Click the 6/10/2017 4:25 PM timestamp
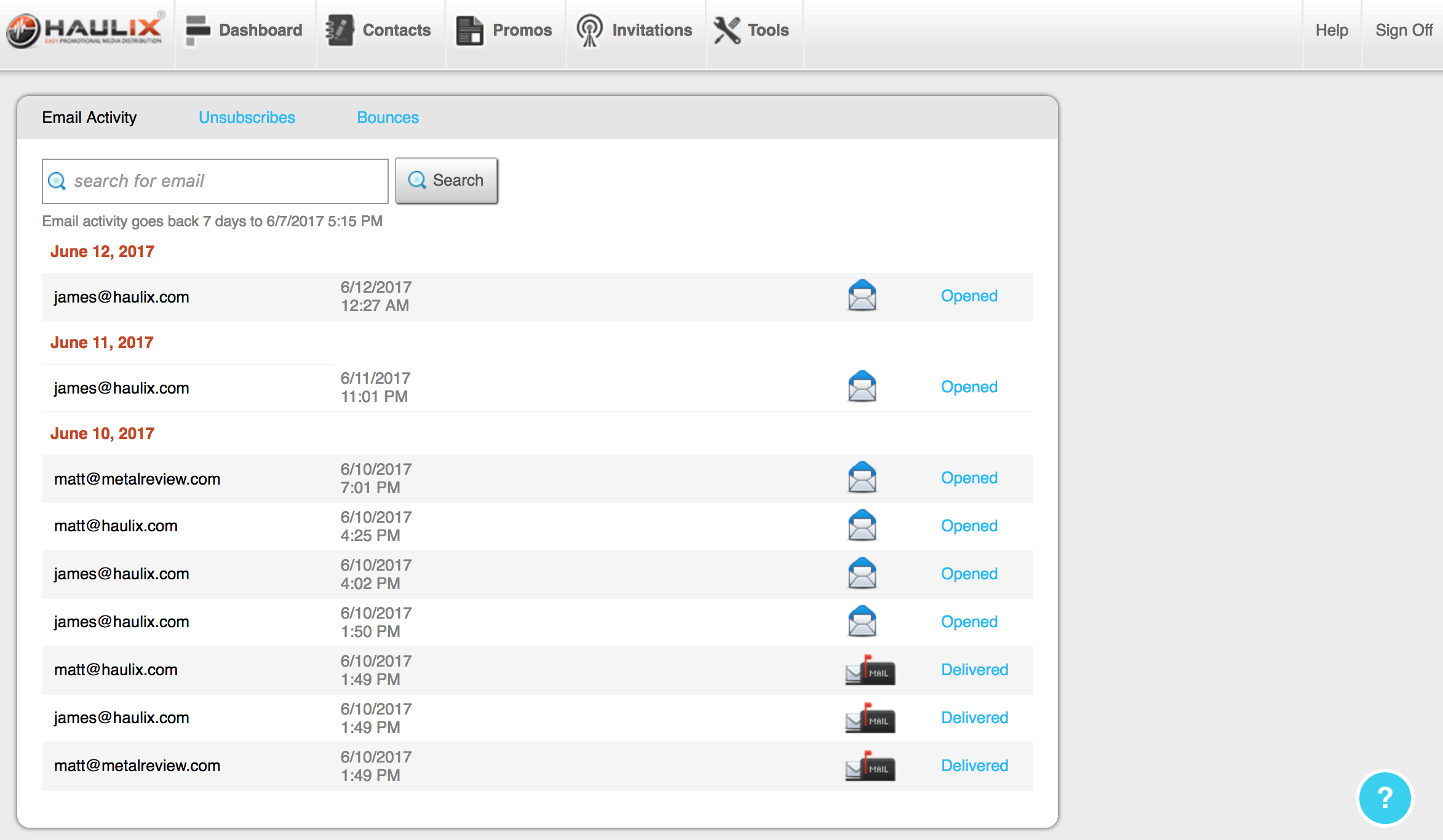 [x=376, y=526]
